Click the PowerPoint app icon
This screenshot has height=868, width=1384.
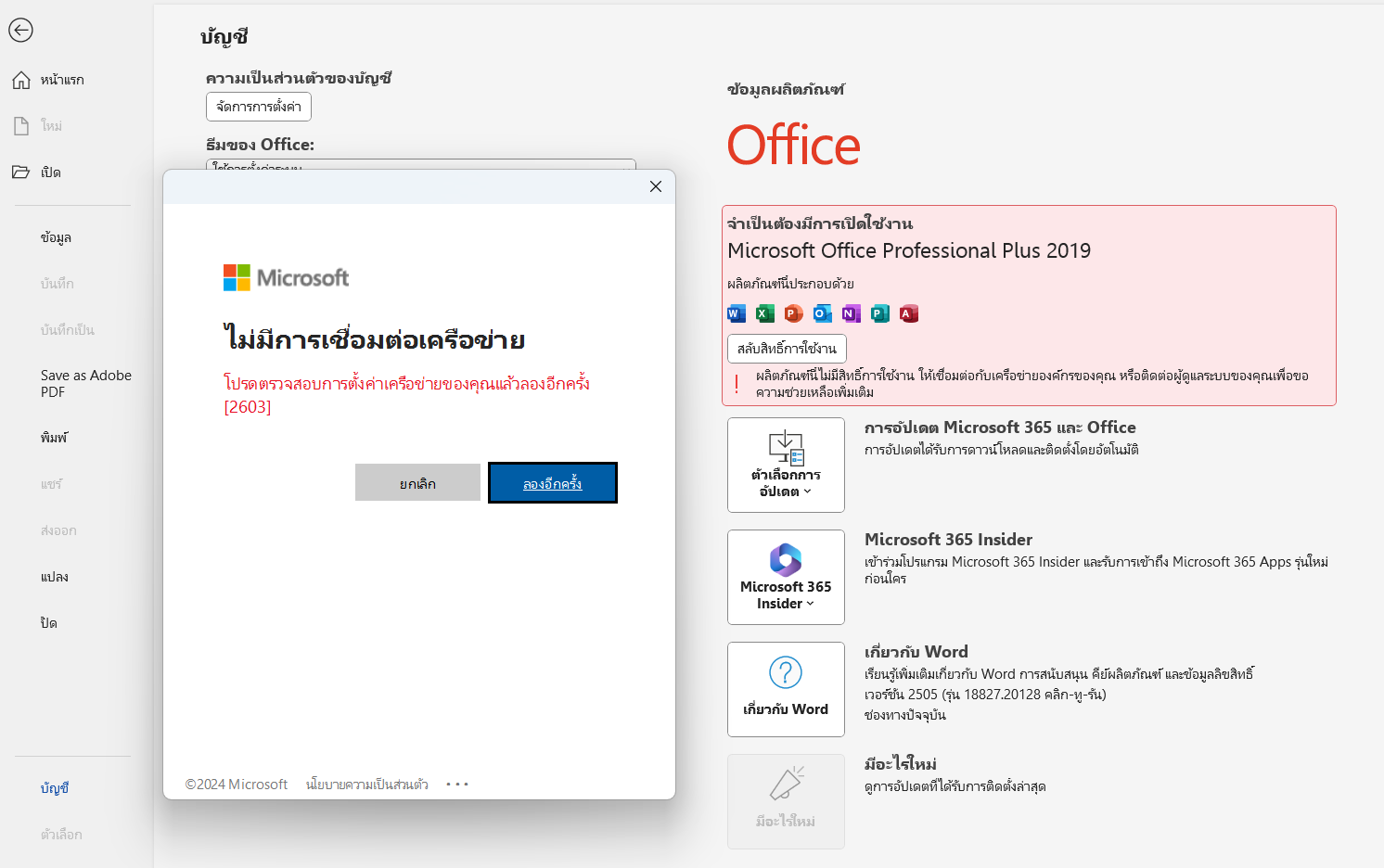point(794,313)
